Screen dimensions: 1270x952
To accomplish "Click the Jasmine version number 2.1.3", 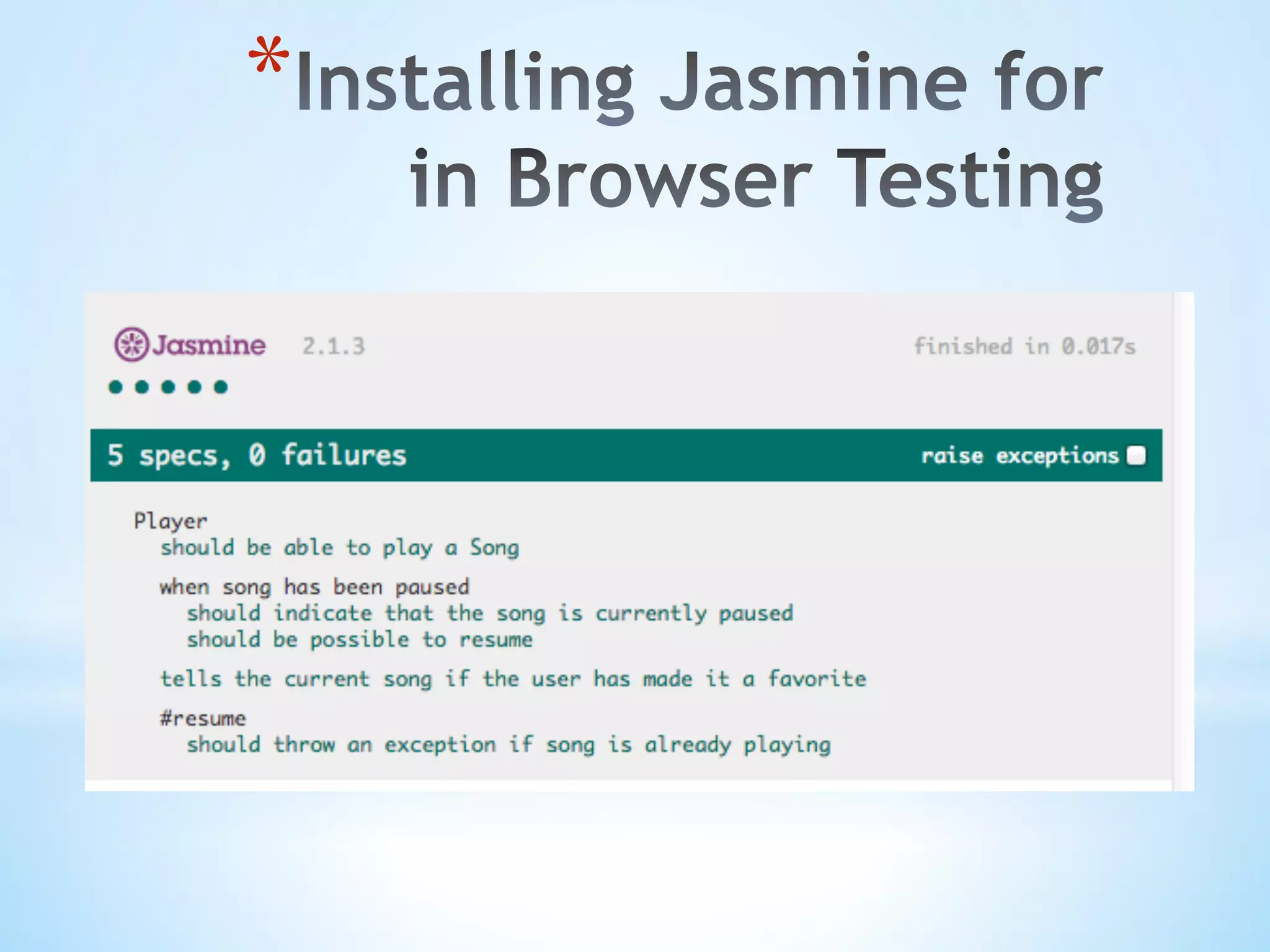I will coord(334,346).
